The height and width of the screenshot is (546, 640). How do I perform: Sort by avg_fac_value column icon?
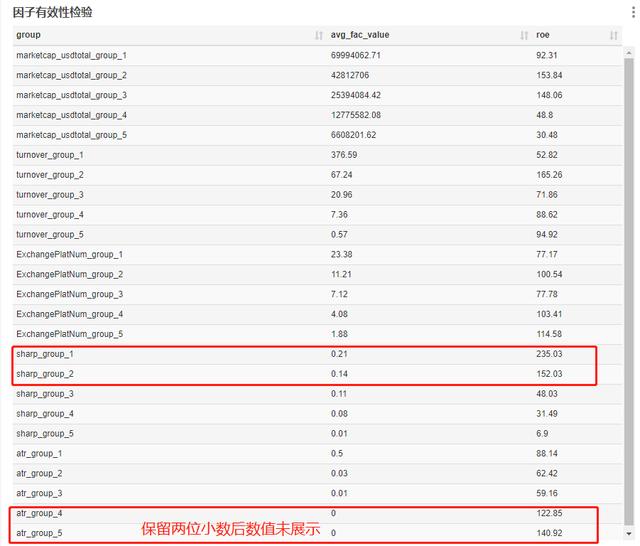pyautogui.click(x=524, y=36)
